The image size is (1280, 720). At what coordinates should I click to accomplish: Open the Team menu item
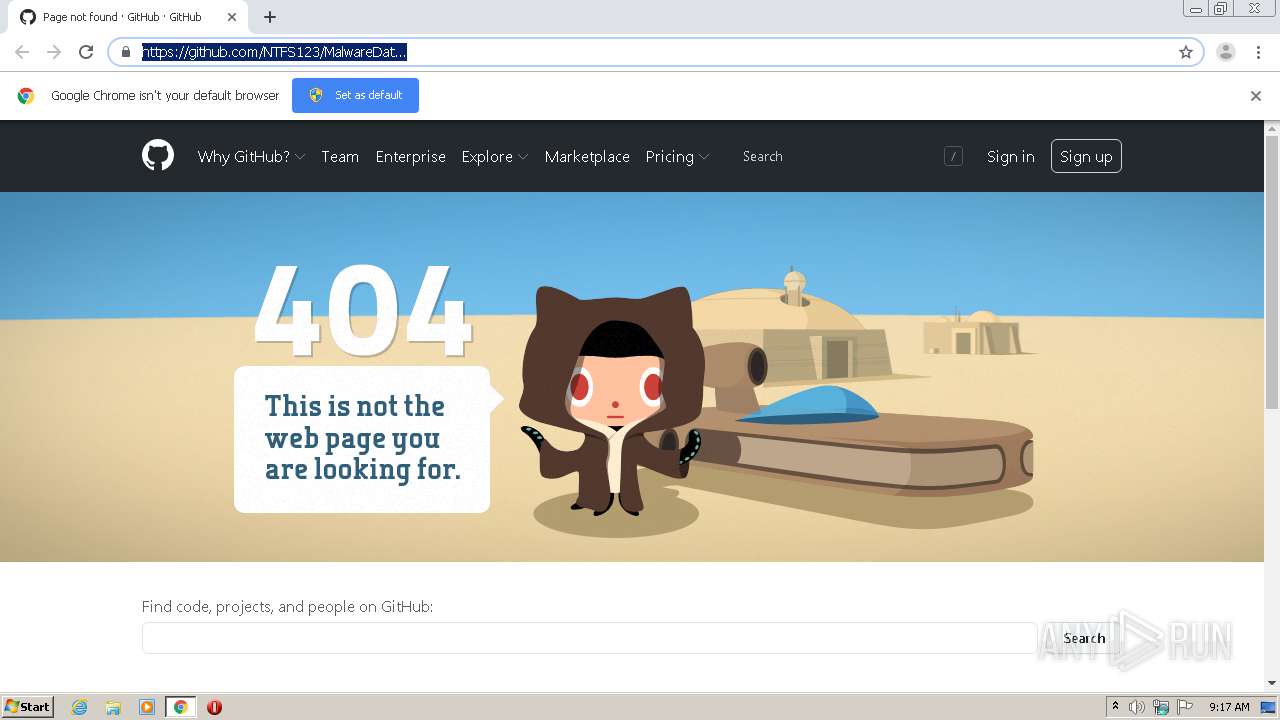coord(340,156)
